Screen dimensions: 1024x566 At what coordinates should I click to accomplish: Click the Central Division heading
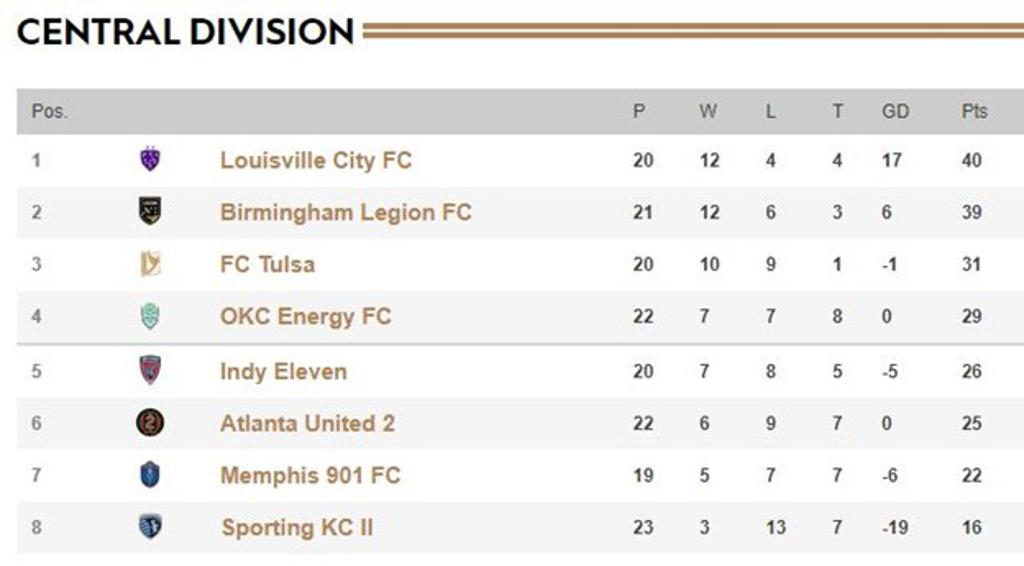click(x=186, y=32)
